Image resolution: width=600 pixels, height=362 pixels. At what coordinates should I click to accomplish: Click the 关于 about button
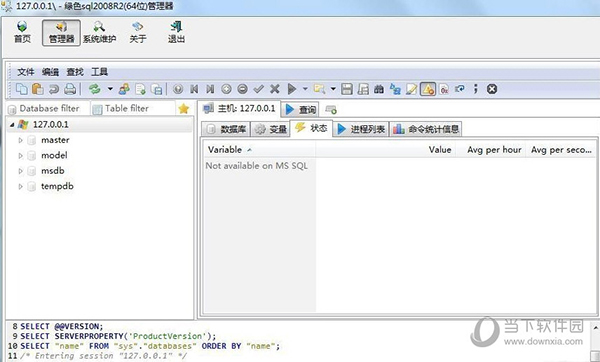pyautogui.click(x=138, y=33)
